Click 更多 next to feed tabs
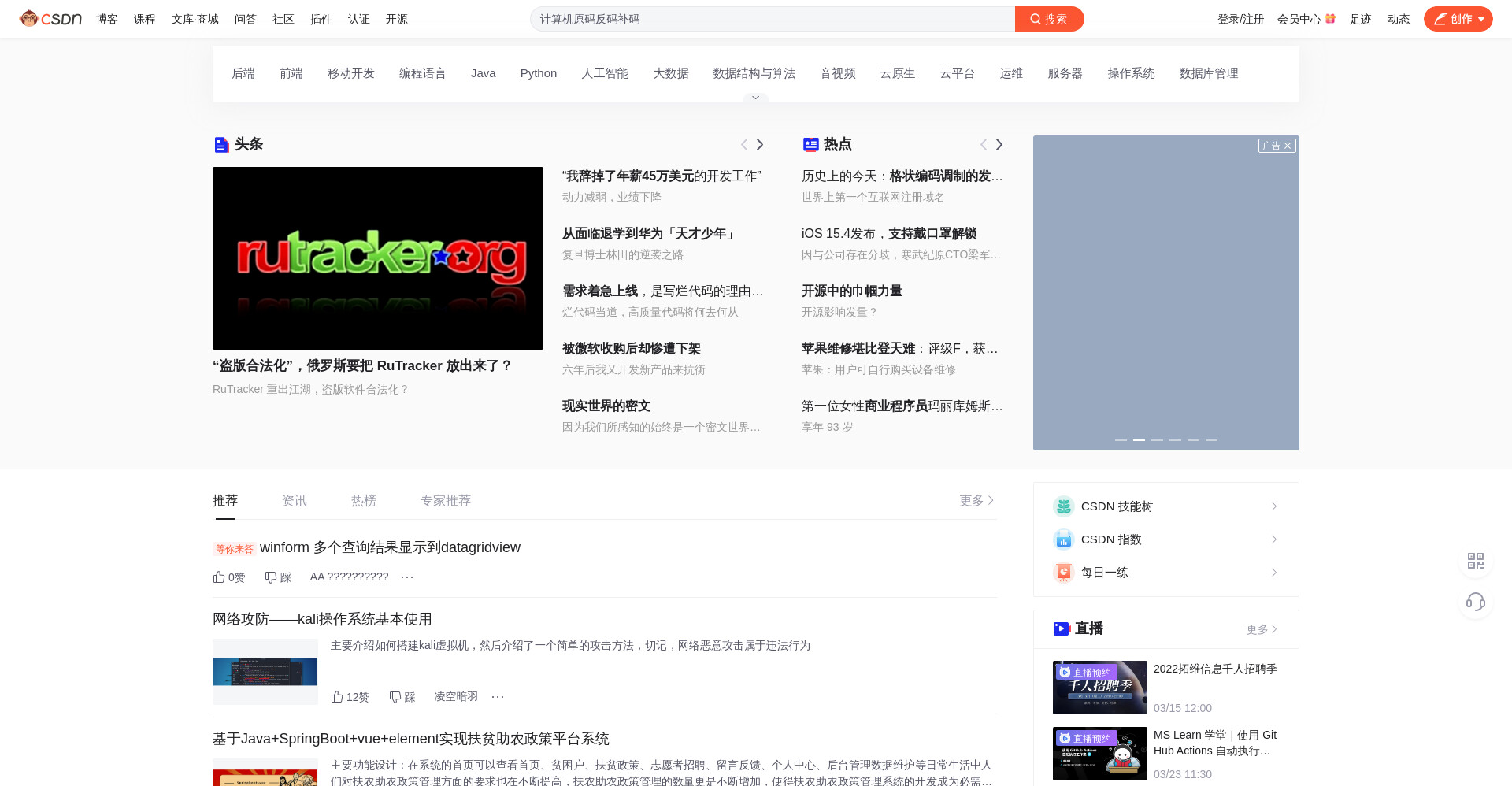This screenshot has width=1512, height=786. point(976,501)
